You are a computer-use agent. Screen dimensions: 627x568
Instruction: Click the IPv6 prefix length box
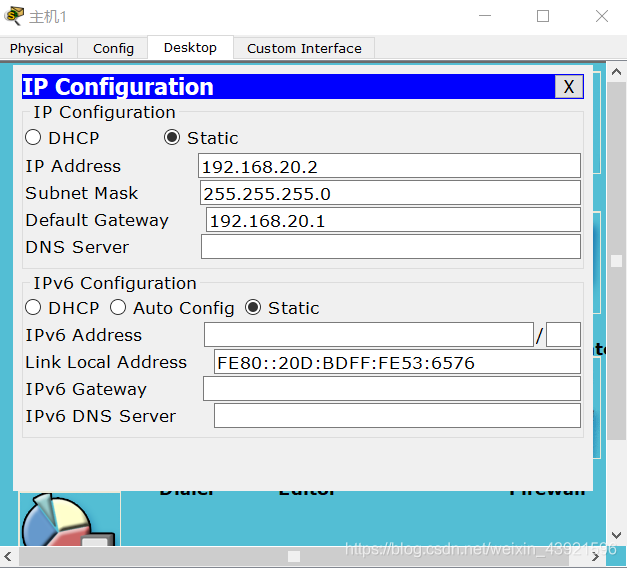[x=563, y=335]
